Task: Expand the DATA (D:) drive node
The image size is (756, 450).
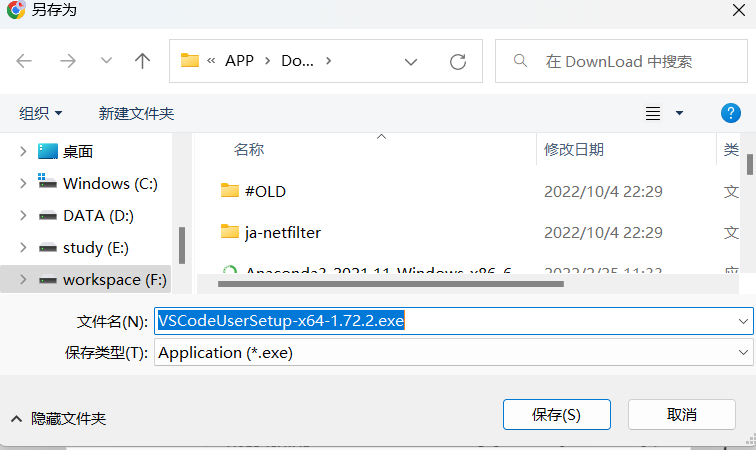Action: click(23, 216)
